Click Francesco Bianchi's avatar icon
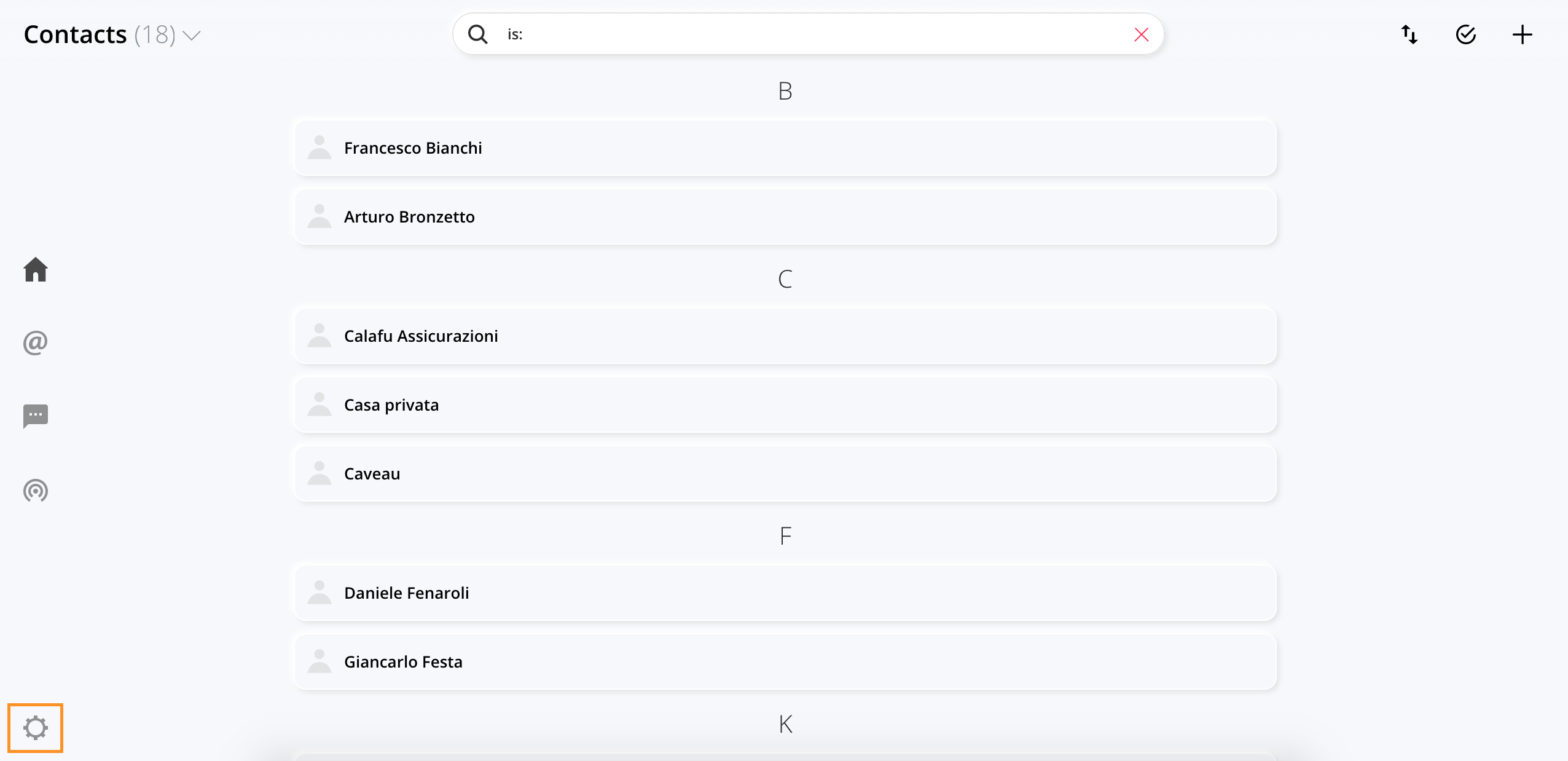The width and height of the screenshot is (1568, 761). point(319,148)
